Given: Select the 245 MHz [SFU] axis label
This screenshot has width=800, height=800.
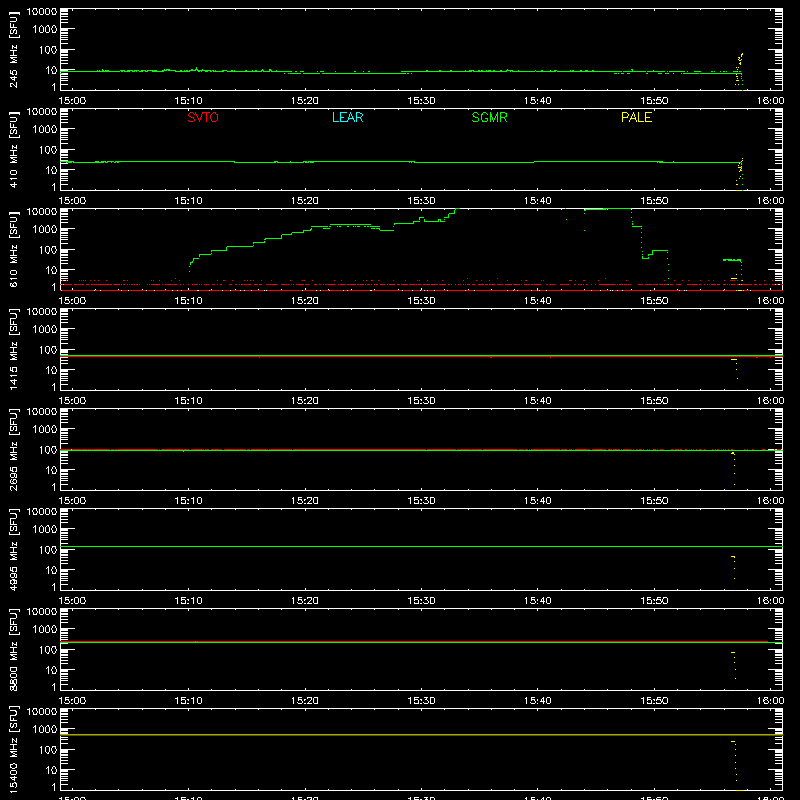Looking at the screenshot, I should point(14,49).
